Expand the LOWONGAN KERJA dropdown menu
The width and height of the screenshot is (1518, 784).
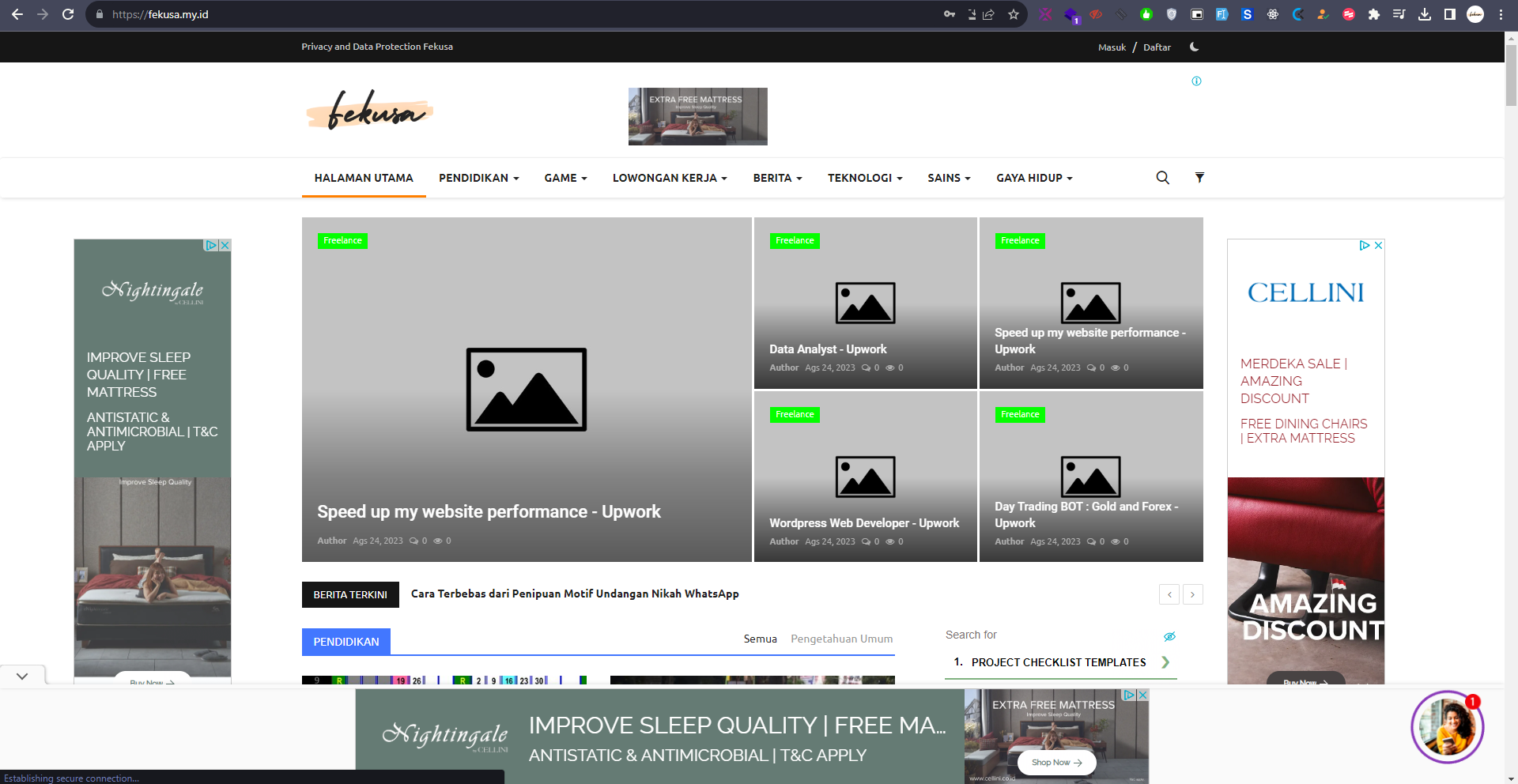669,179
